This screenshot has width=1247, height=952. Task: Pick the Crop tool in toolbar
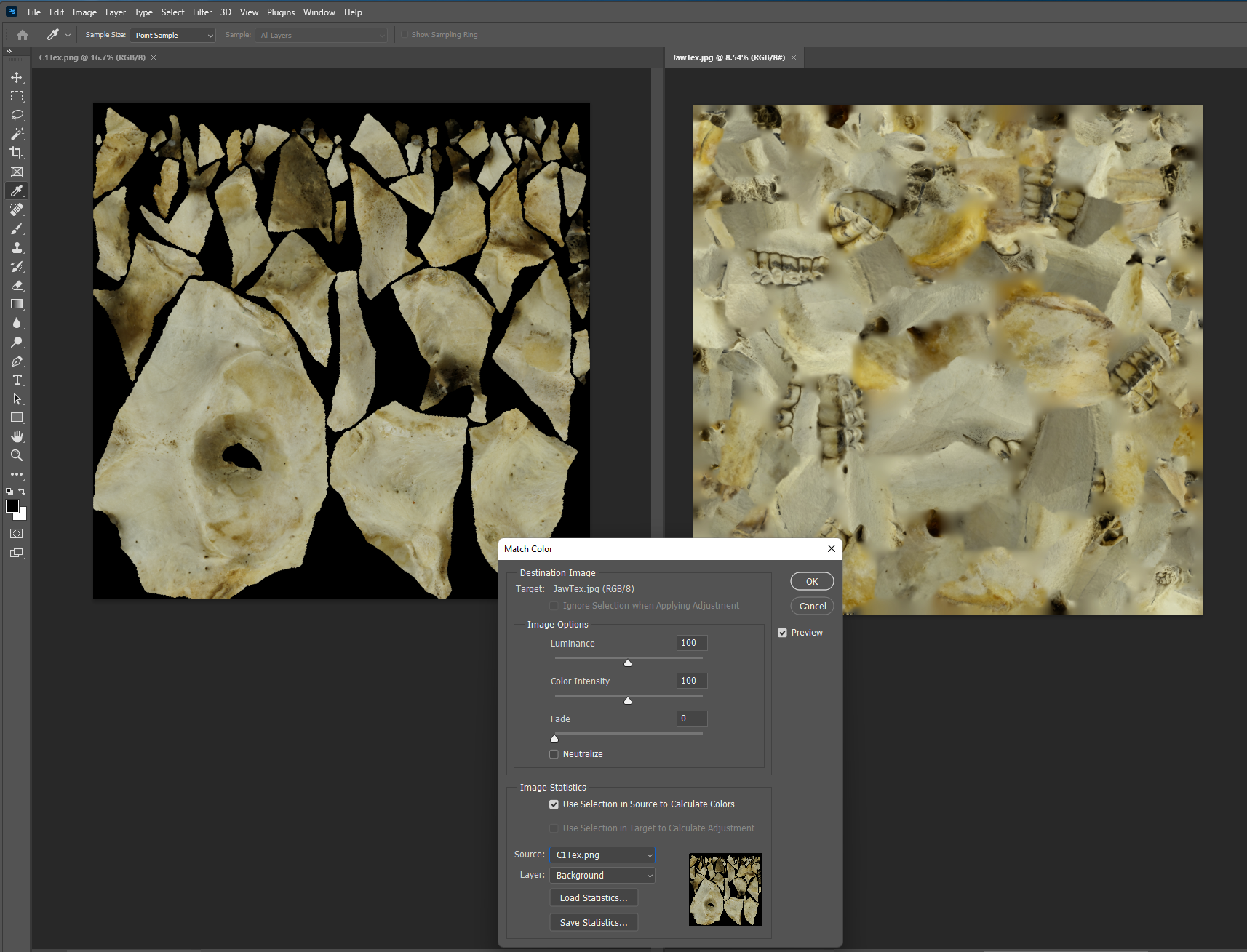17,153
